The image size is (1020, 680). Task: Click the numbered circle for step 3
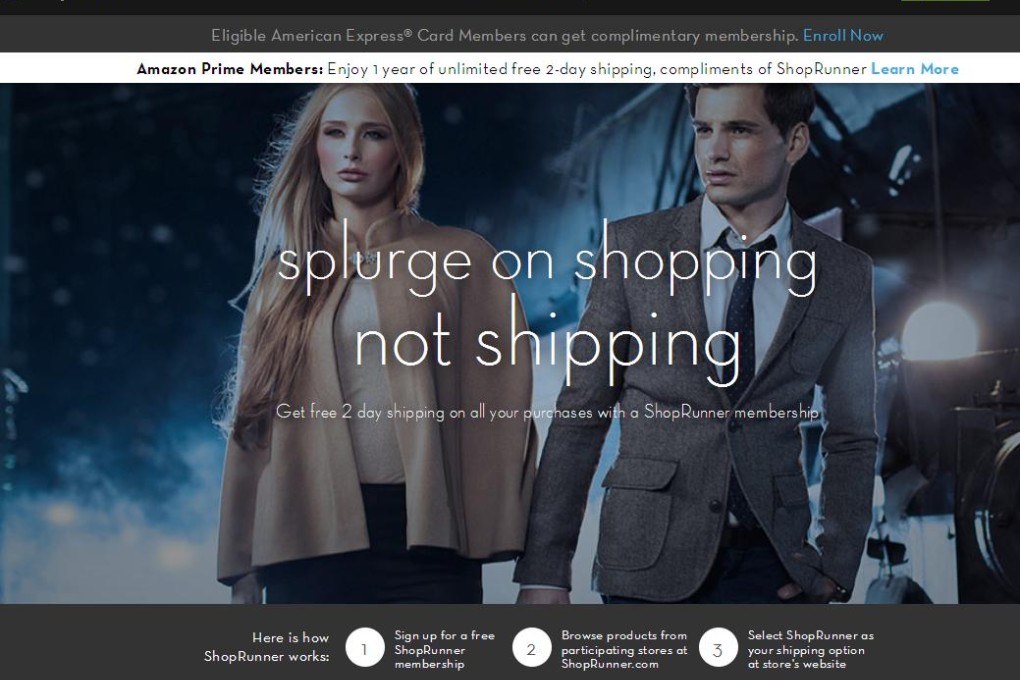[718, 648]
